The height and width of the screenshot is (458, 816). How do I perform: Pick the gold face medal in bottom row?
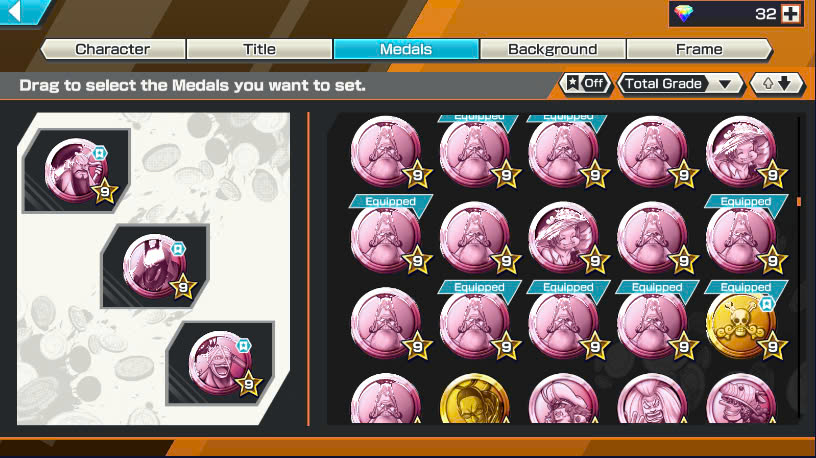474,400
